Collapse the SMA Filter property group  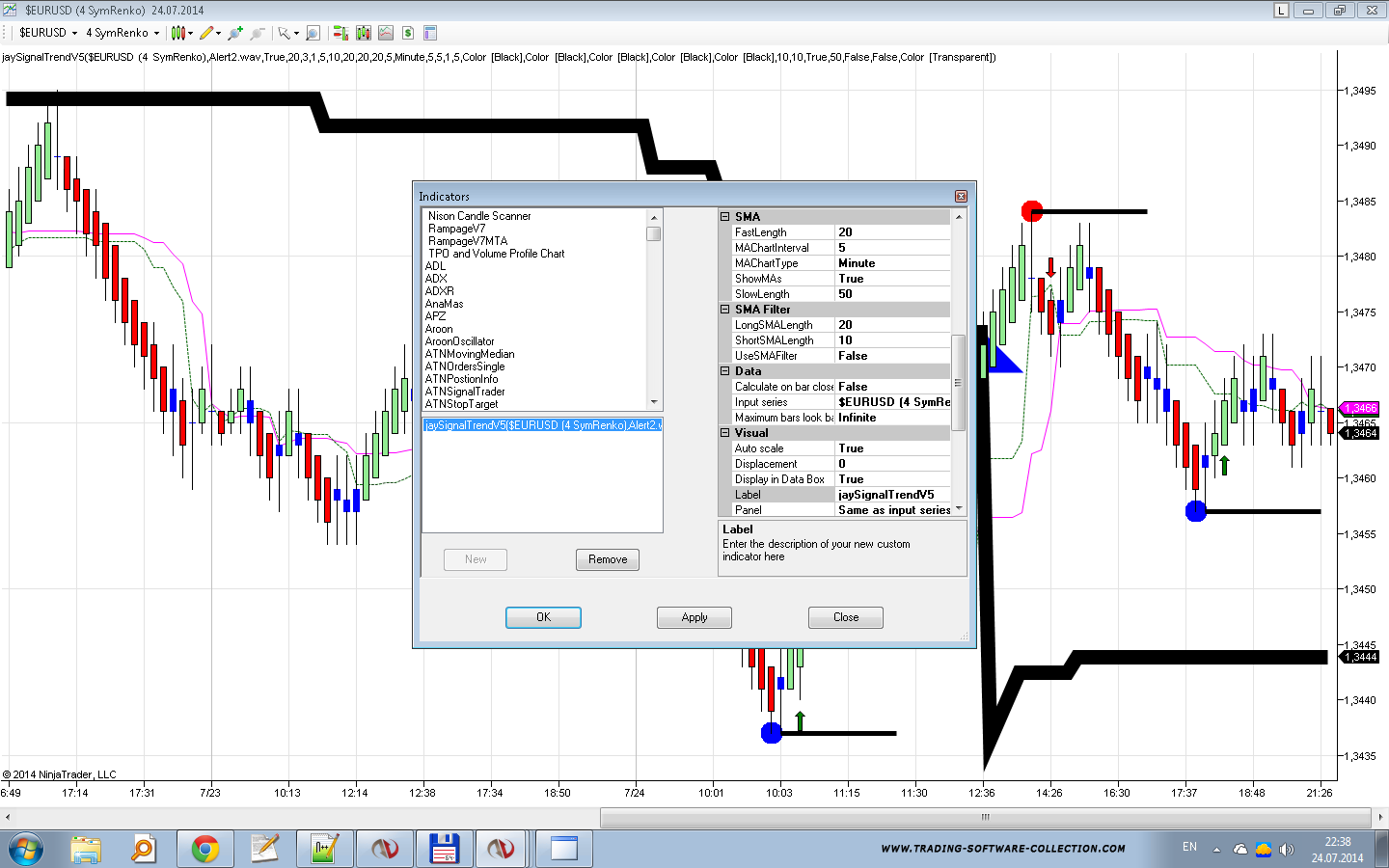click(724, 310)
